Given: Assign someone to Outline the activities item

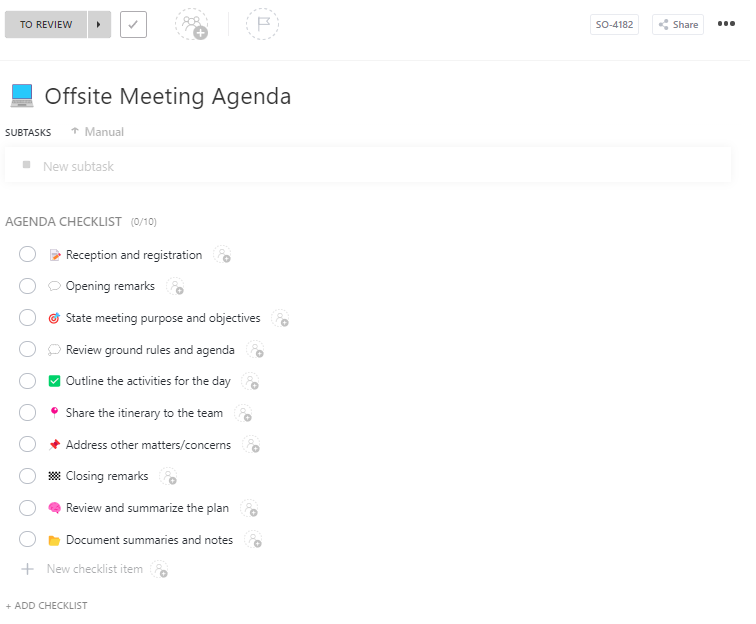Looking at the screenshot, I should point(251,381).
